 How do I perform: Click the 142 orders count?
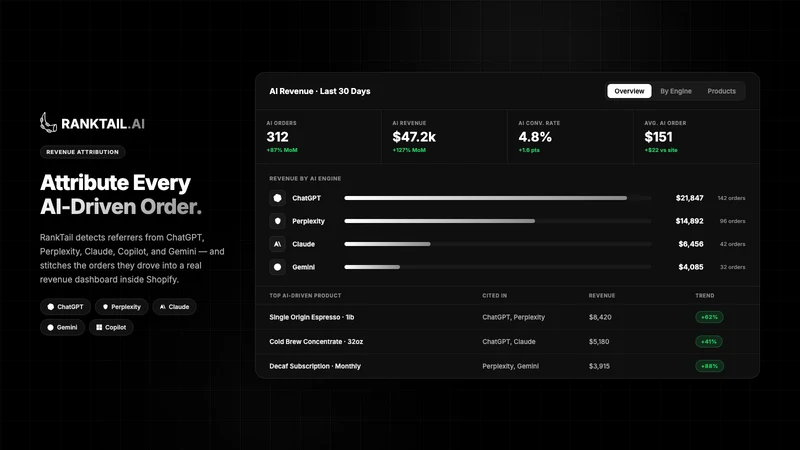[x=731, y=198]
